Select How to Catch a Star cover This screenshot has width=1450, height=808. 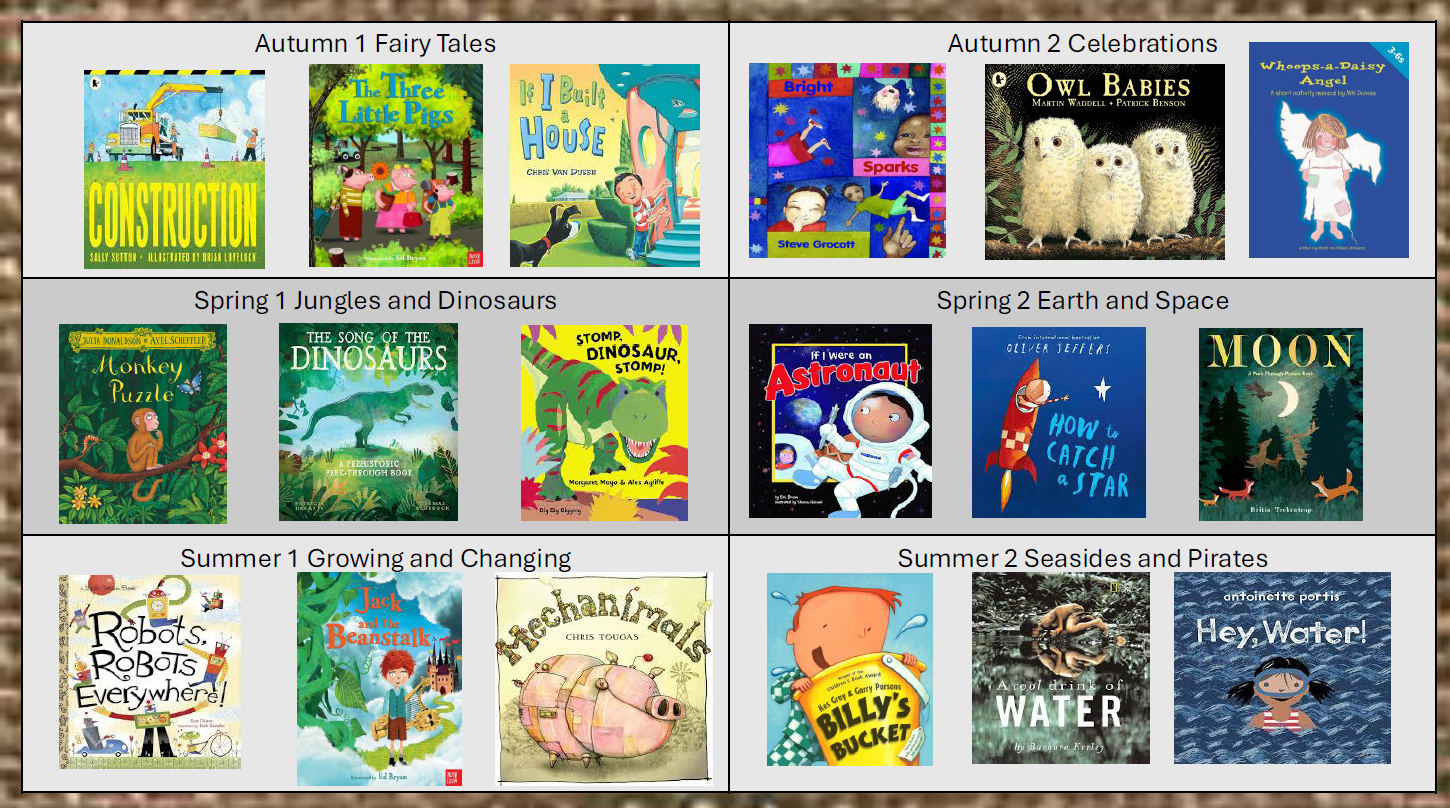1059,422
